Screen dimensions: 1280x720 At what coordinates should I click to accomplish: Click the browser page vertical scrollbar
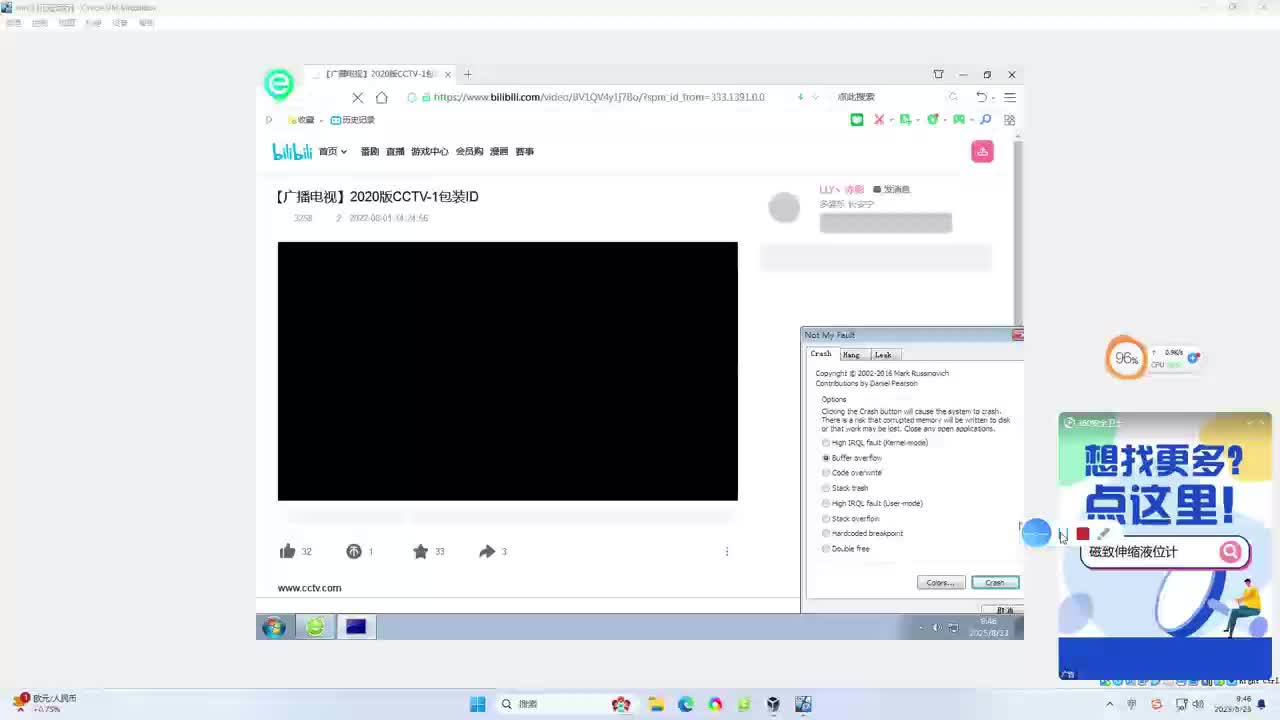1018,233
